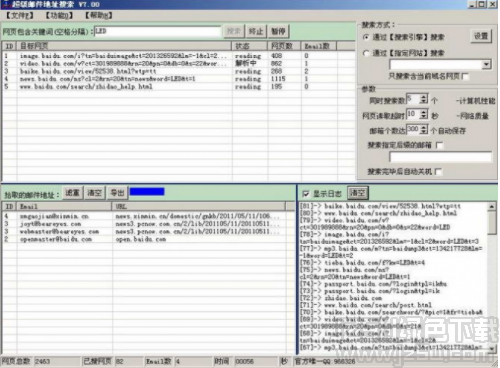
Task: Click log entry [71] www.baidu.com/search/post.html
Action: tap(366, 305)
